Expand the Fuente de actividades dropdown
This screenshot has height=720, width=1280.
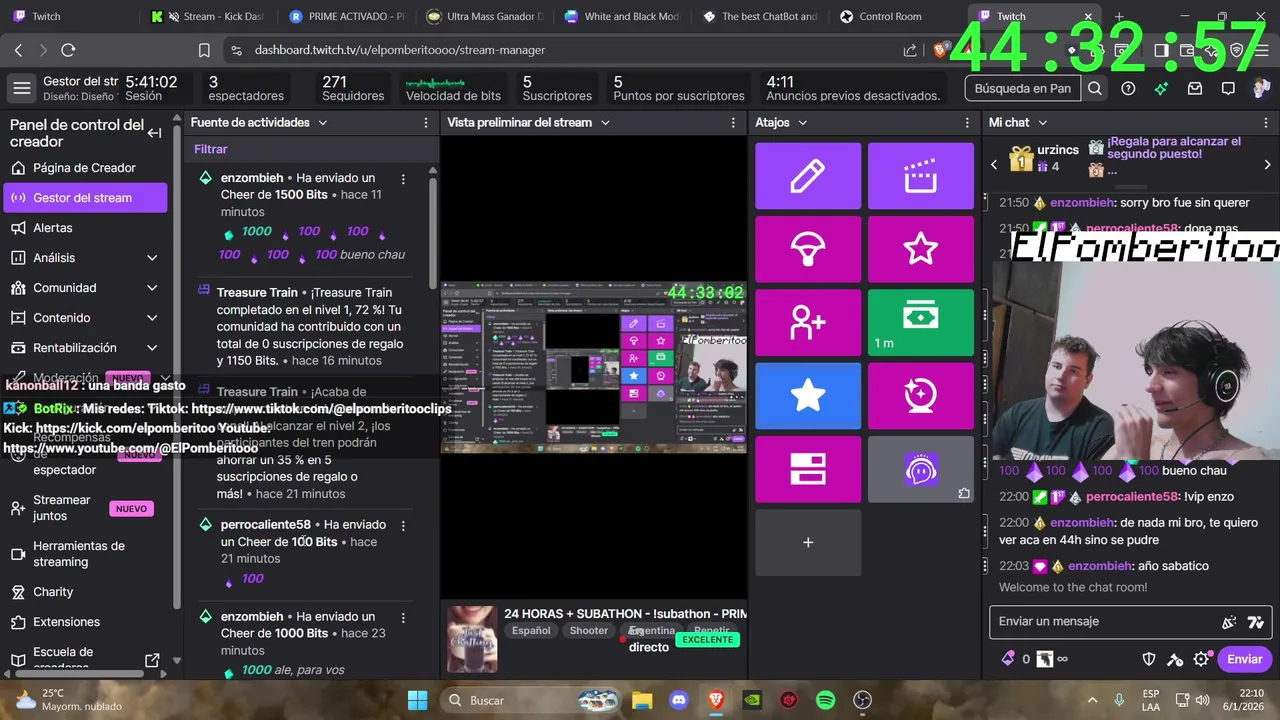tap(322, 122)
